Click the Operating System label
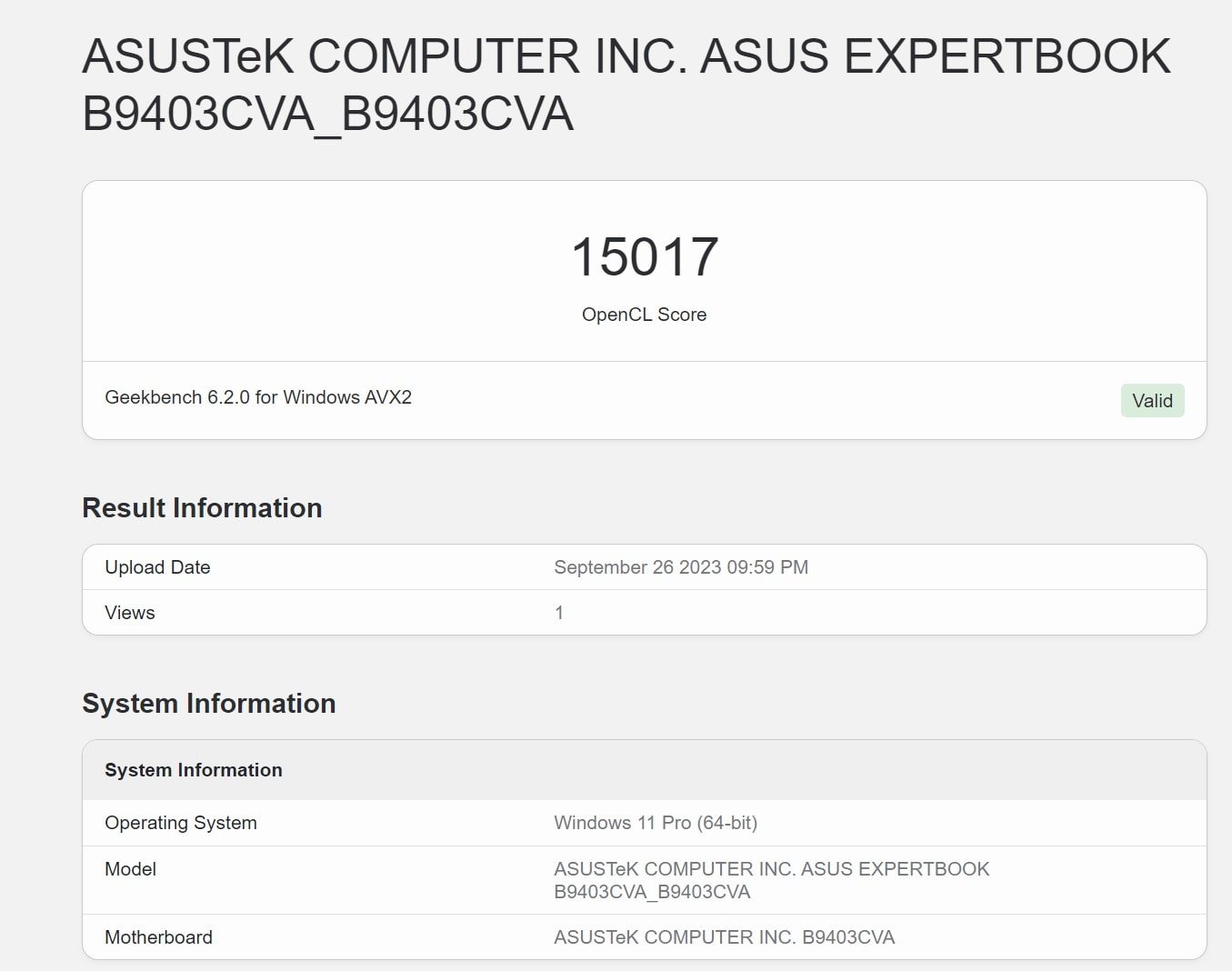Image resolution: width=1232 pixels, height=971 pixels. [181, 823]
